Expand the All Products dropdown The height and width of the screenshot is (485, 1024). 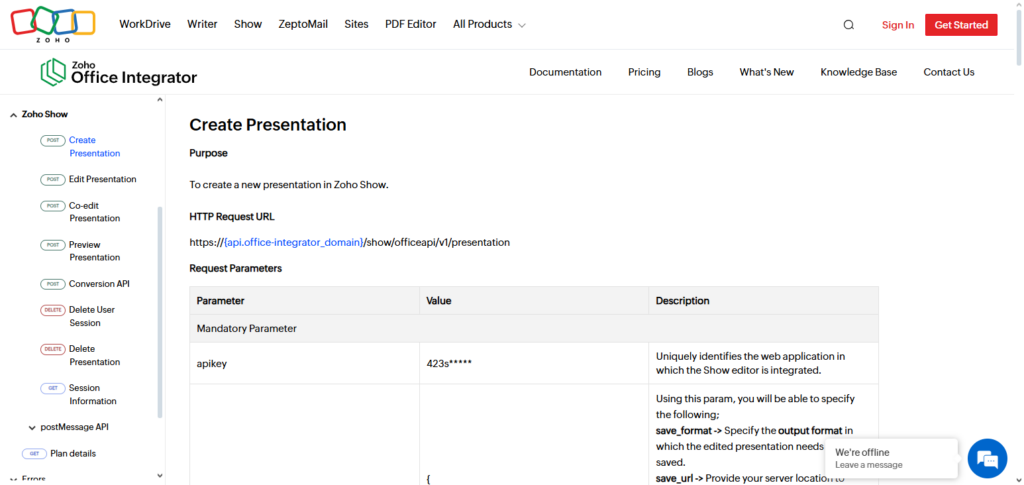pos(489,24)
